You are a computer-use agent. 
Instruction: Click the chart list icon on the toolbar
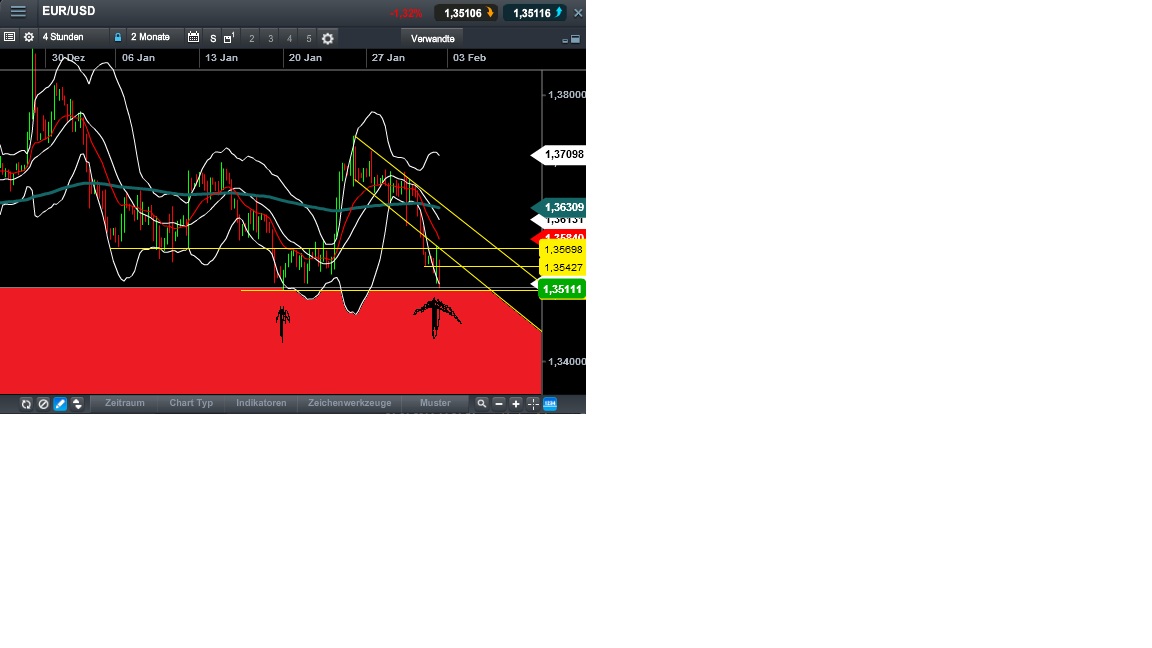(9, 38)
